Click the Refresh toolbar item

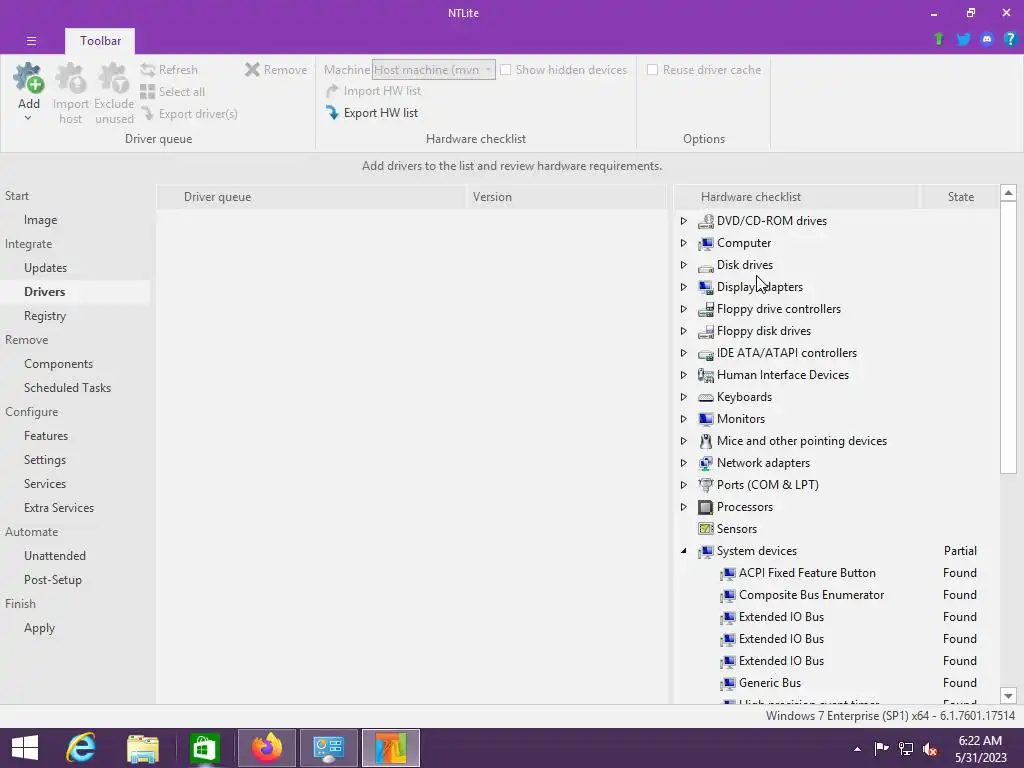coord(169,69)
